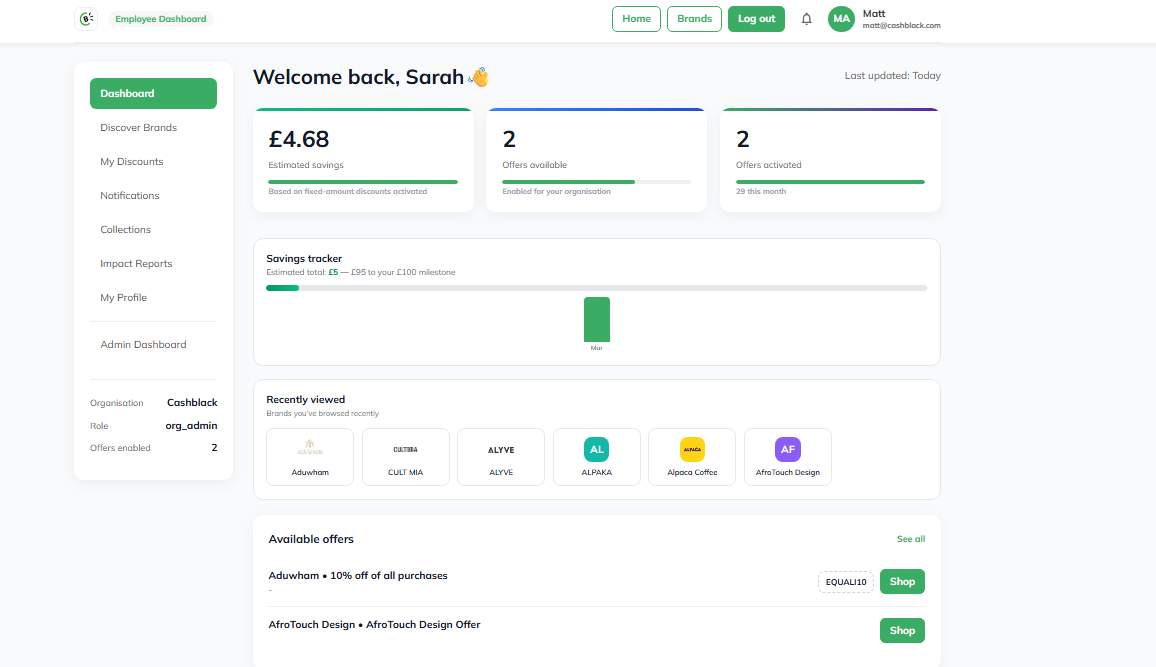Open Impact Reports
This screenshot has height=667, width=1156.
click(x=136, y=263)
